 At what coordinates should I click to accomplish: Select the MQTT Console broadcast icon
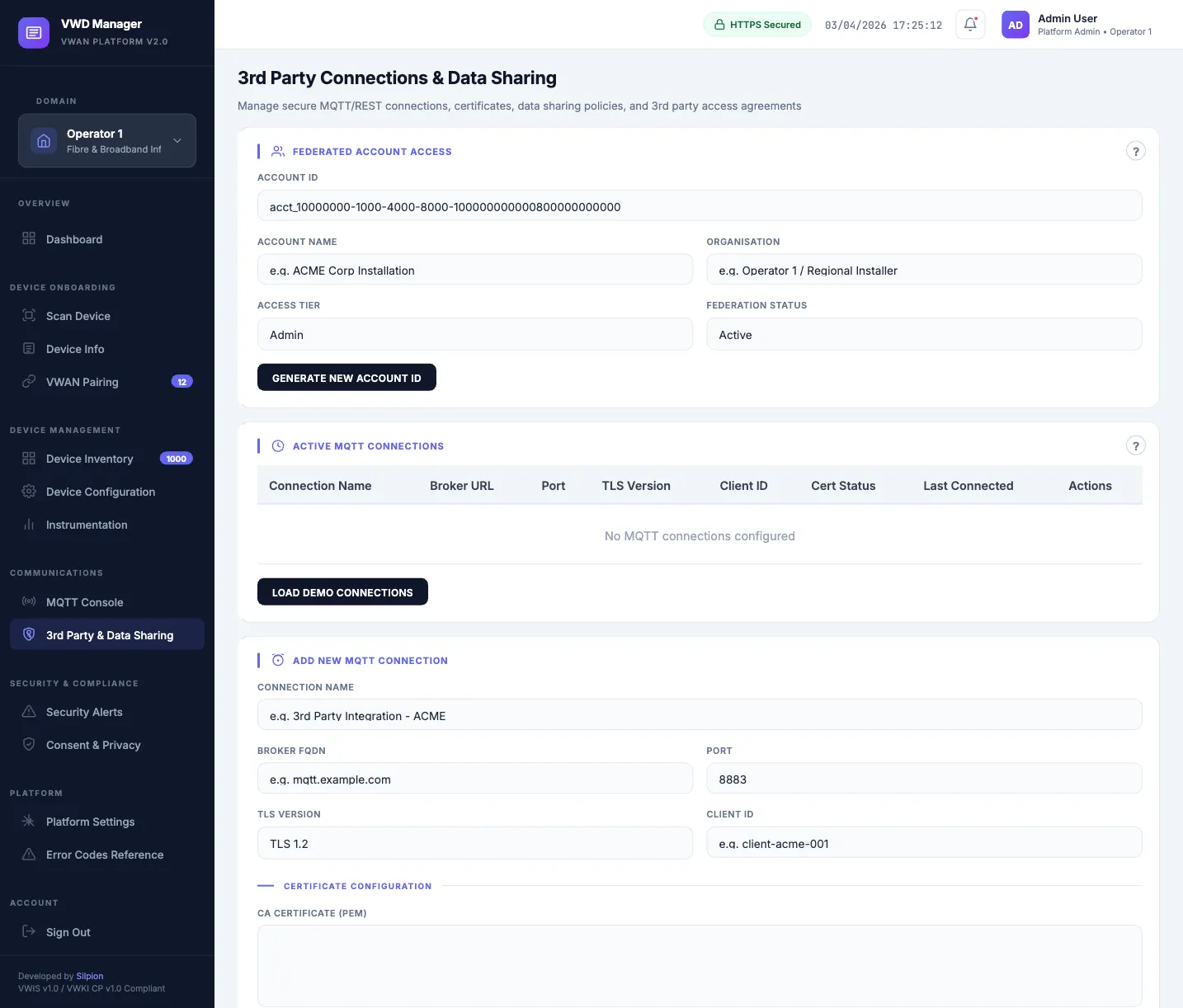pyautogui.click(x=28, y=601)
